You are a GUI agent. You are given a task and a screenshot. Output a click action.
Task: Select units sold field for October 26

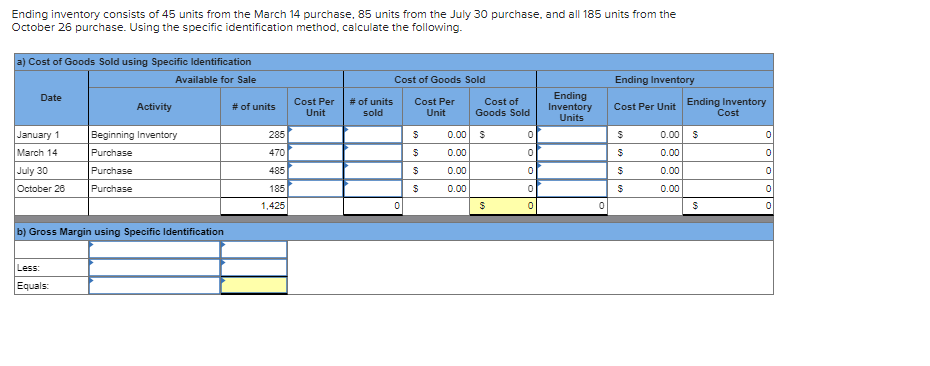(x=372, y=189)
